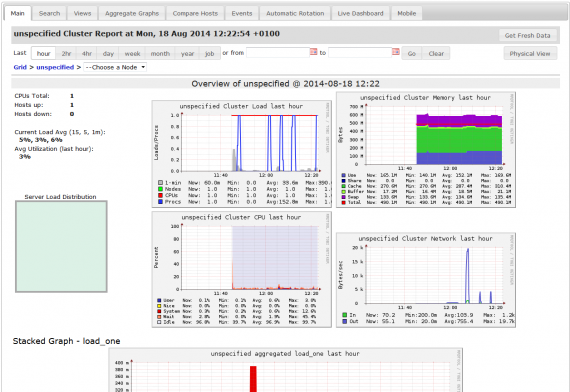Select the job time range

click(x=210, y=53)
